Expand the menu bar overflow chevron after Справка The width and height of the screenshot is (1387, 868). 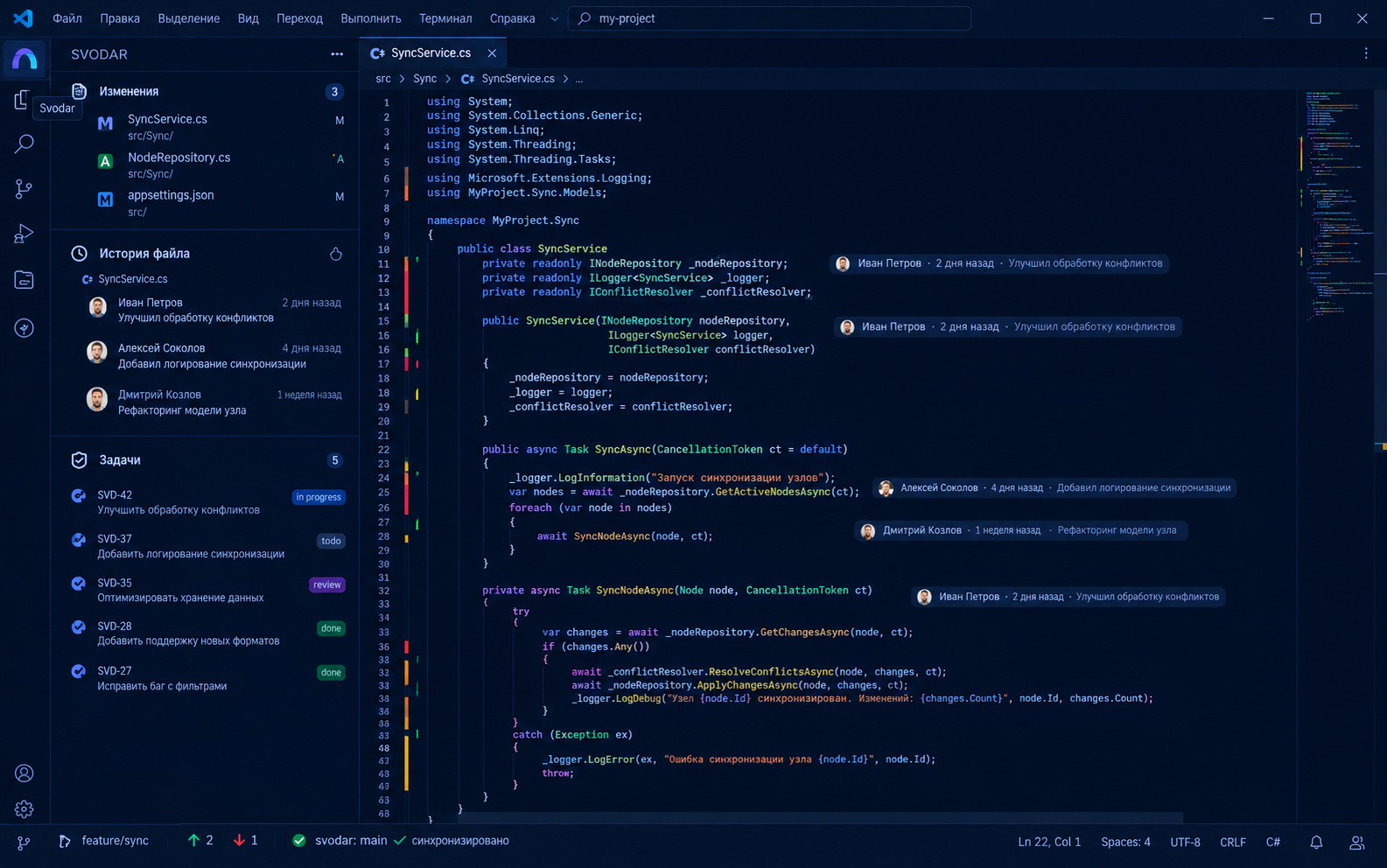[554, 18]
